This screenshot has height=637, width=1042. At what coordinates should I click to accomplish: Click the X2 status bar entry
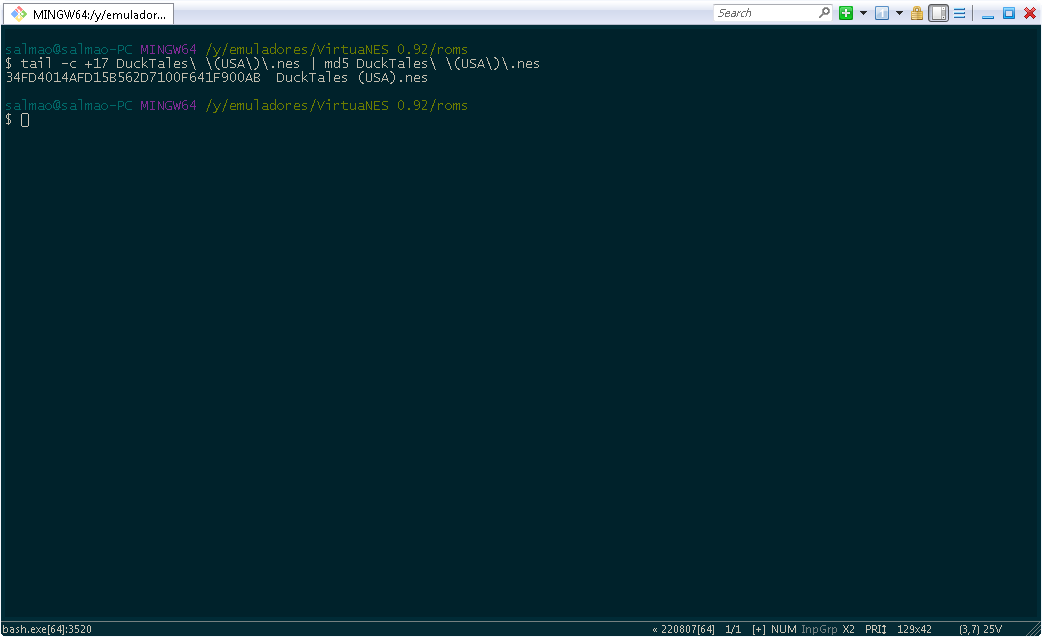pos(849,629)
